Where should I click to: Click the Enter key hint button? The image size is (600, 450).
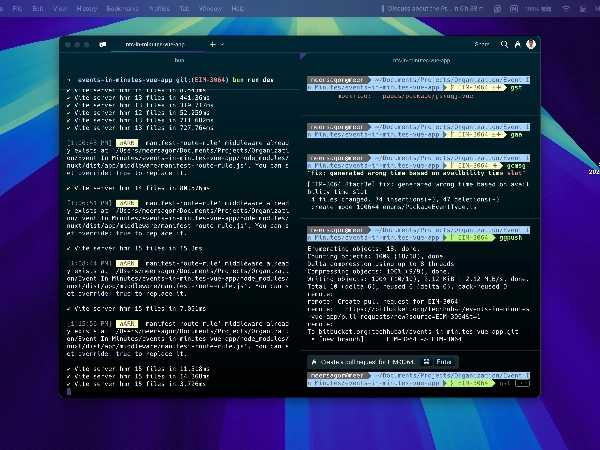444,362
